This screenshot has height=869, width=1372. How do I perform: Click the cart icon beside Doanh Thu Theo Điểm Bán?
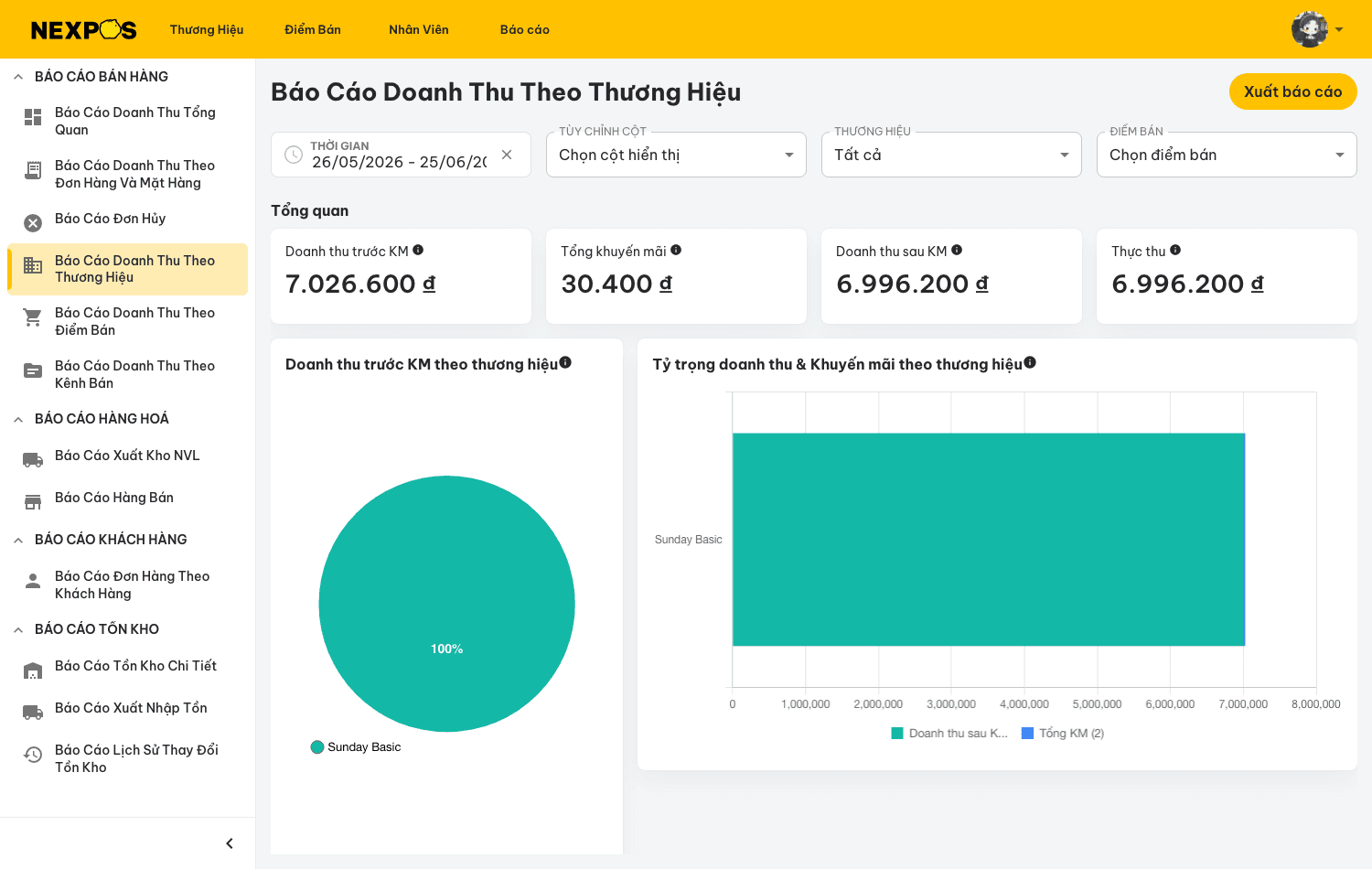coord(33,317)
